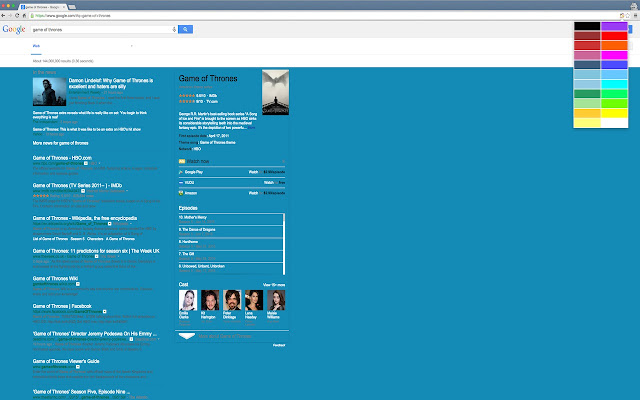Bookmark this page with the star icon
Screen dimensions: 640x400
pyautogui.click(x=628, y=16)
